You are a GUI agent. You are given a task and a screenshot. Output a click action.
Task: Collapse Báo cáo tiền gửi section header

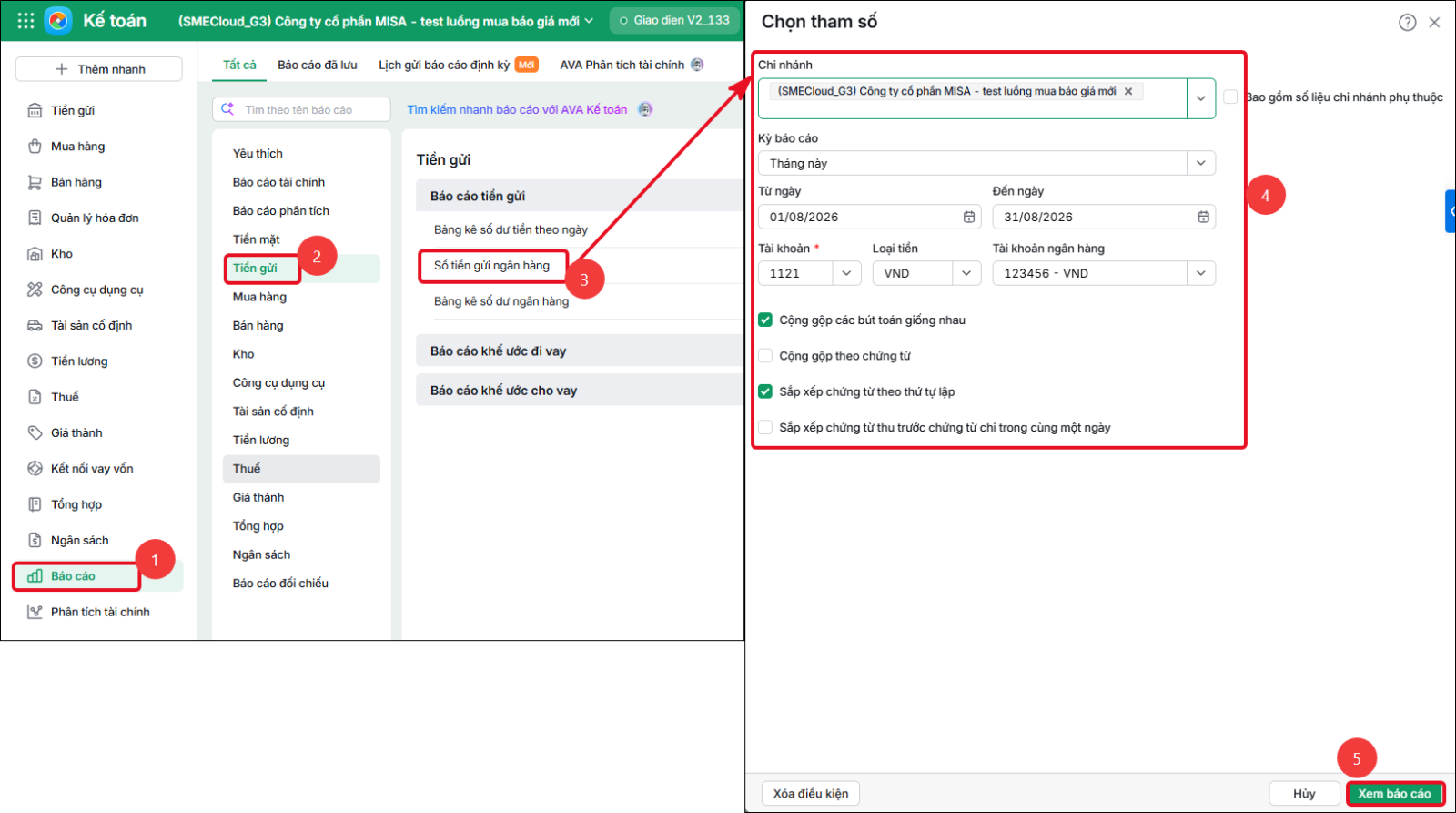coord(580,196)
